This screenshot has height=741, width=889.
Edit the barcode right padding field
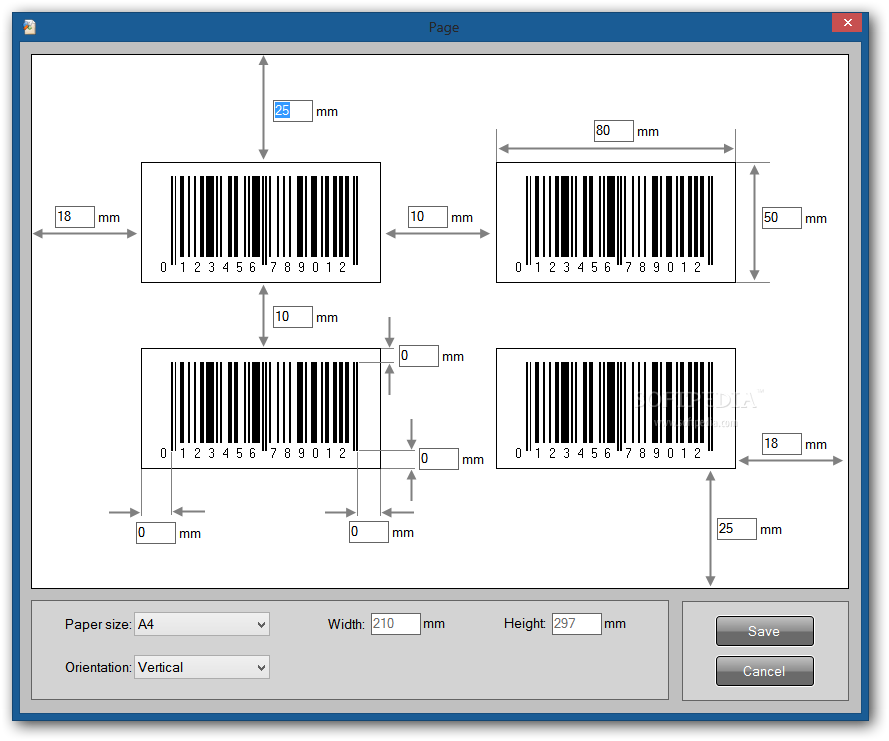pyautogui.click(x=369, y=531)
